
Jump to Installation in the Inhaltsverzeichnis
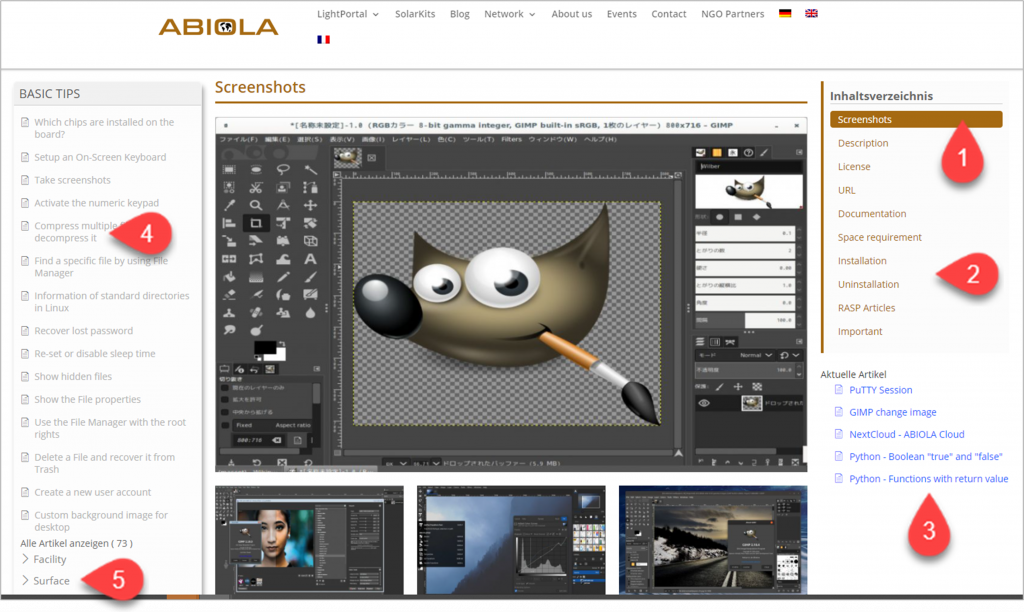[862, 261]
